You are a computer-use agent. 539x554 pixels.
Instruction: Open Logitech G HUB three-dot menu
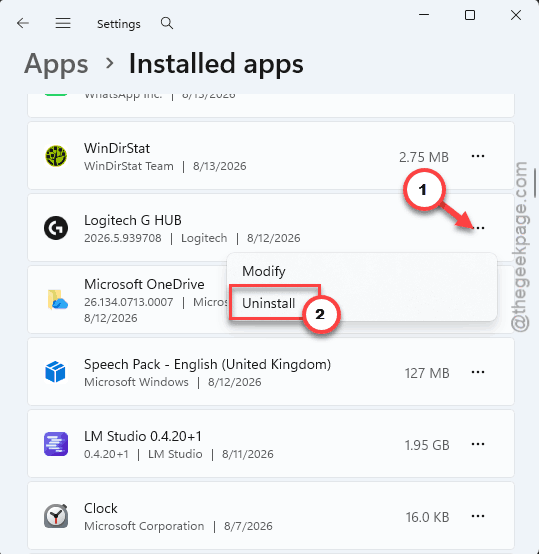click(478, 228)
